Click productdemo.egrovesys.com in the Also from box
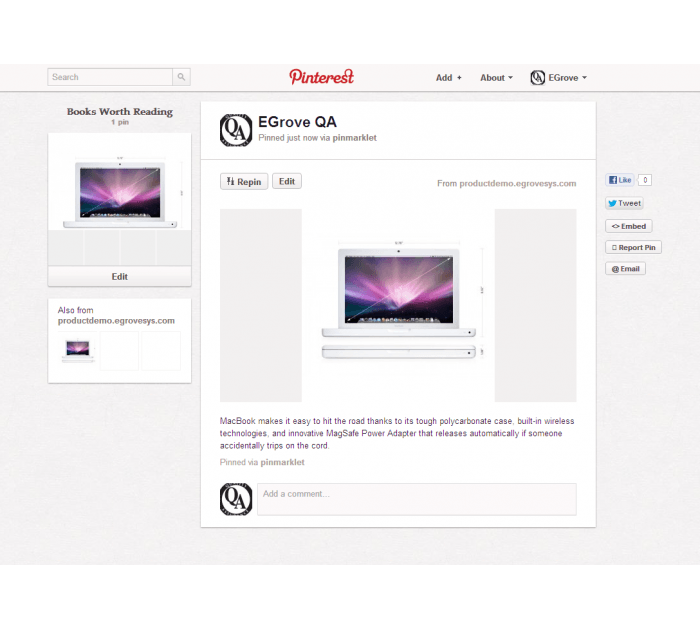Viewport: 700px width, 630px height. click(x=116, y=321)
